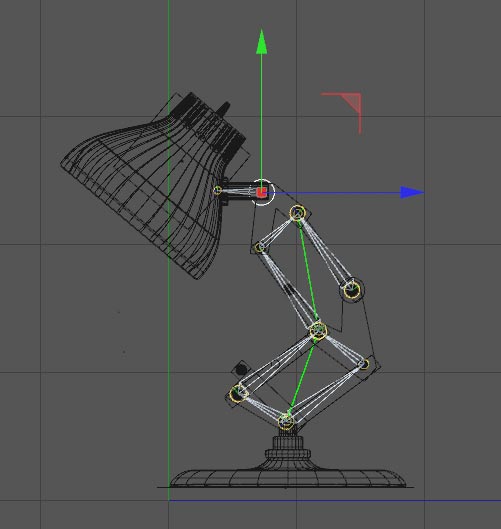Grab the green Y-axis arrow tip

(261, 41)
